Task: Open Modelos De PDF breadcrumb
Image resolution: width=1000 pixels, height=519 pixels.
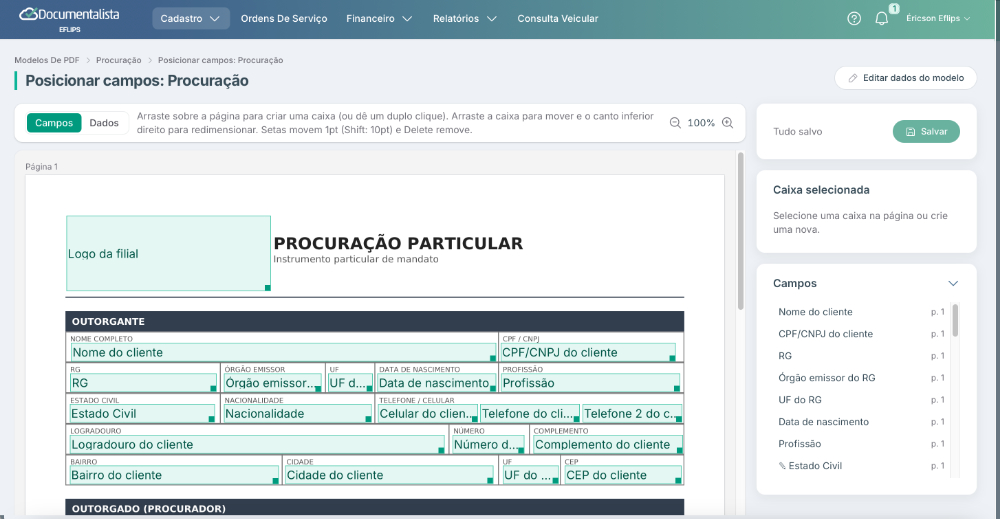Action: (x=47, y=60)
